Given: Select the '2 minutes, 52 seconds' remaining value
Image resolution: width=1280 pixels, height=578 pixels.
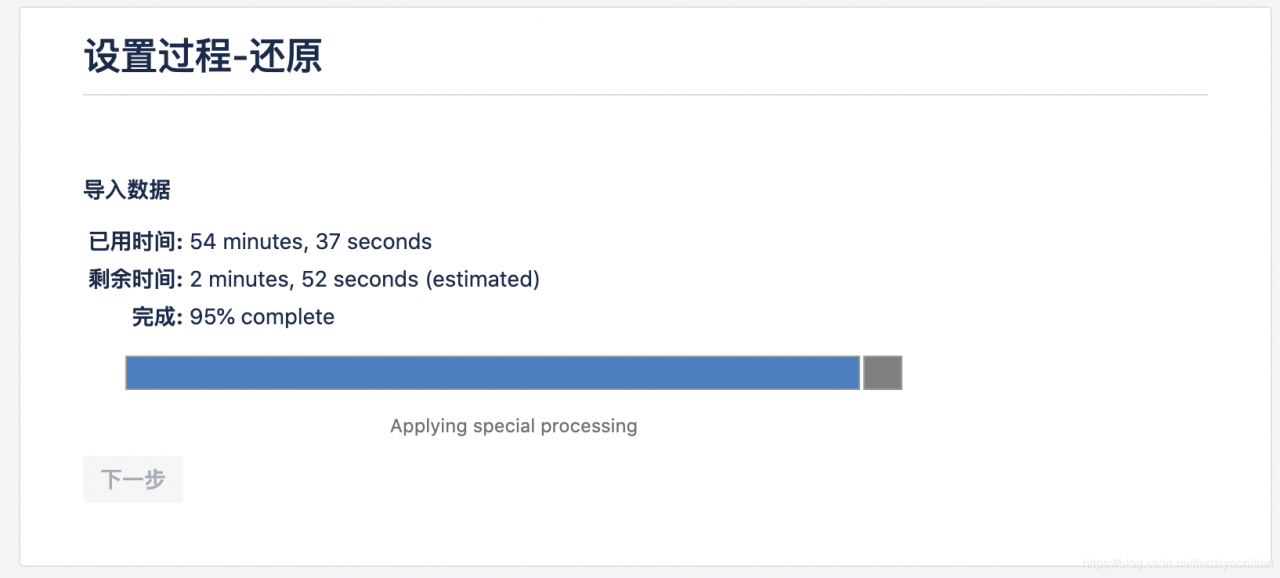Looking at the screenshot, I should tap(304, 280).
